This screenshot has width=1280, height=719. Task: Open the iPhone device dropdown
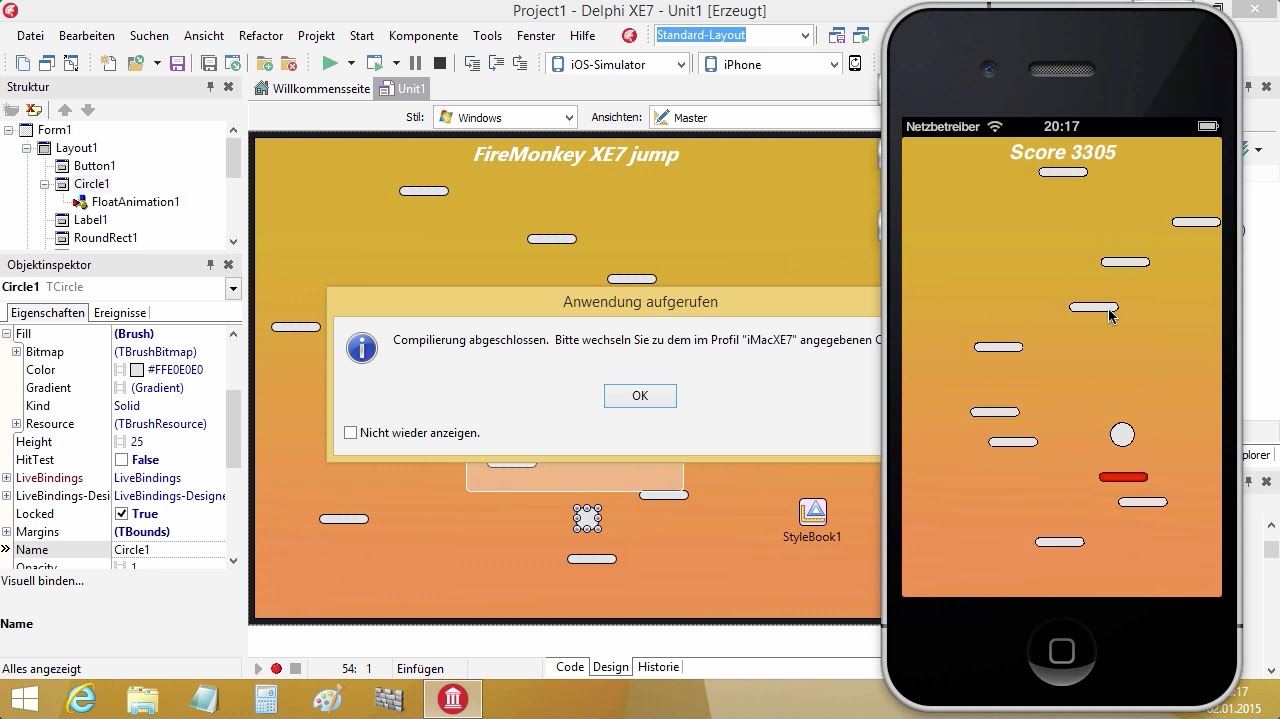tap(834, 64)
